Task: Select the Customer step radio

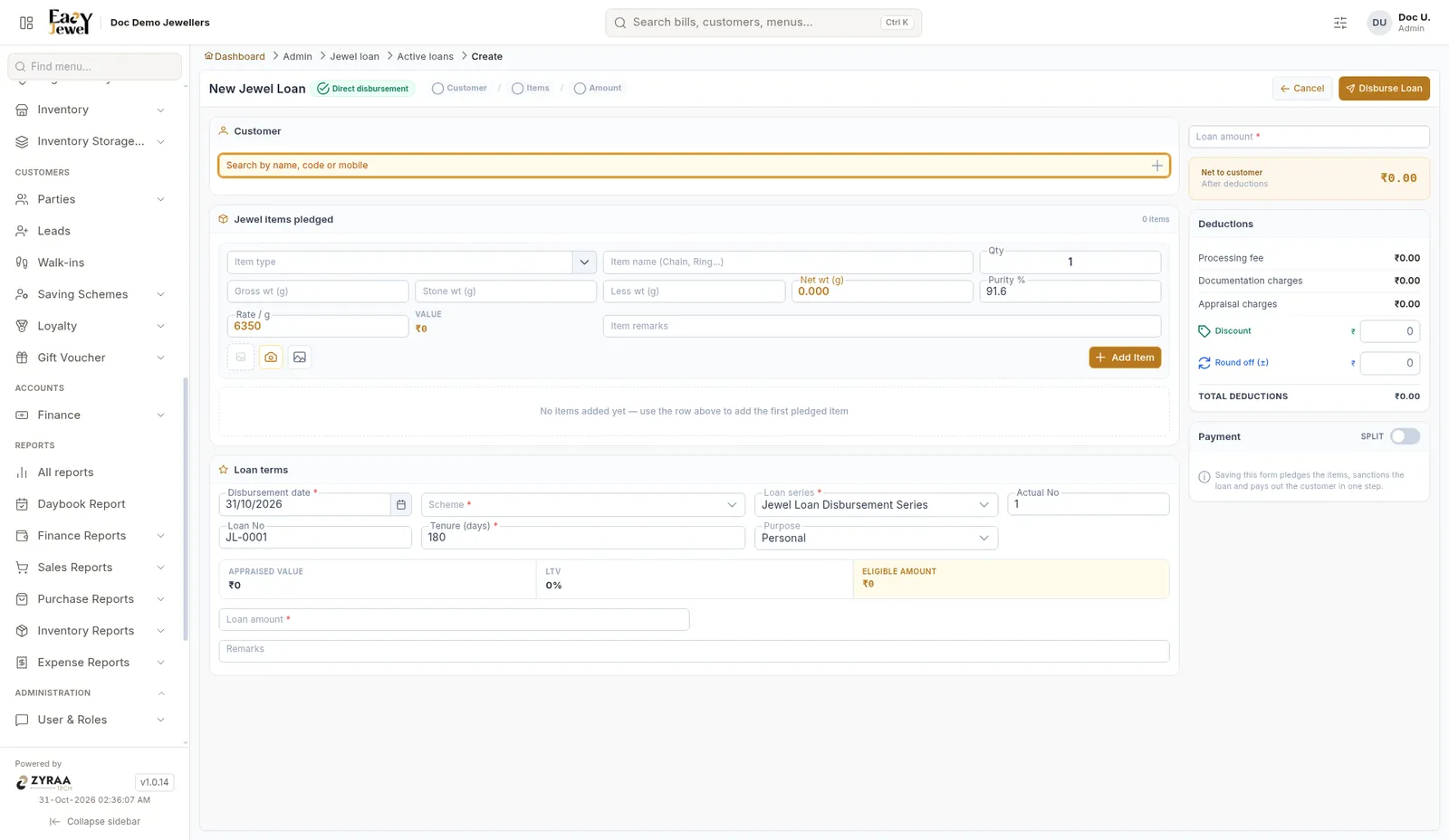Action: 437,89
